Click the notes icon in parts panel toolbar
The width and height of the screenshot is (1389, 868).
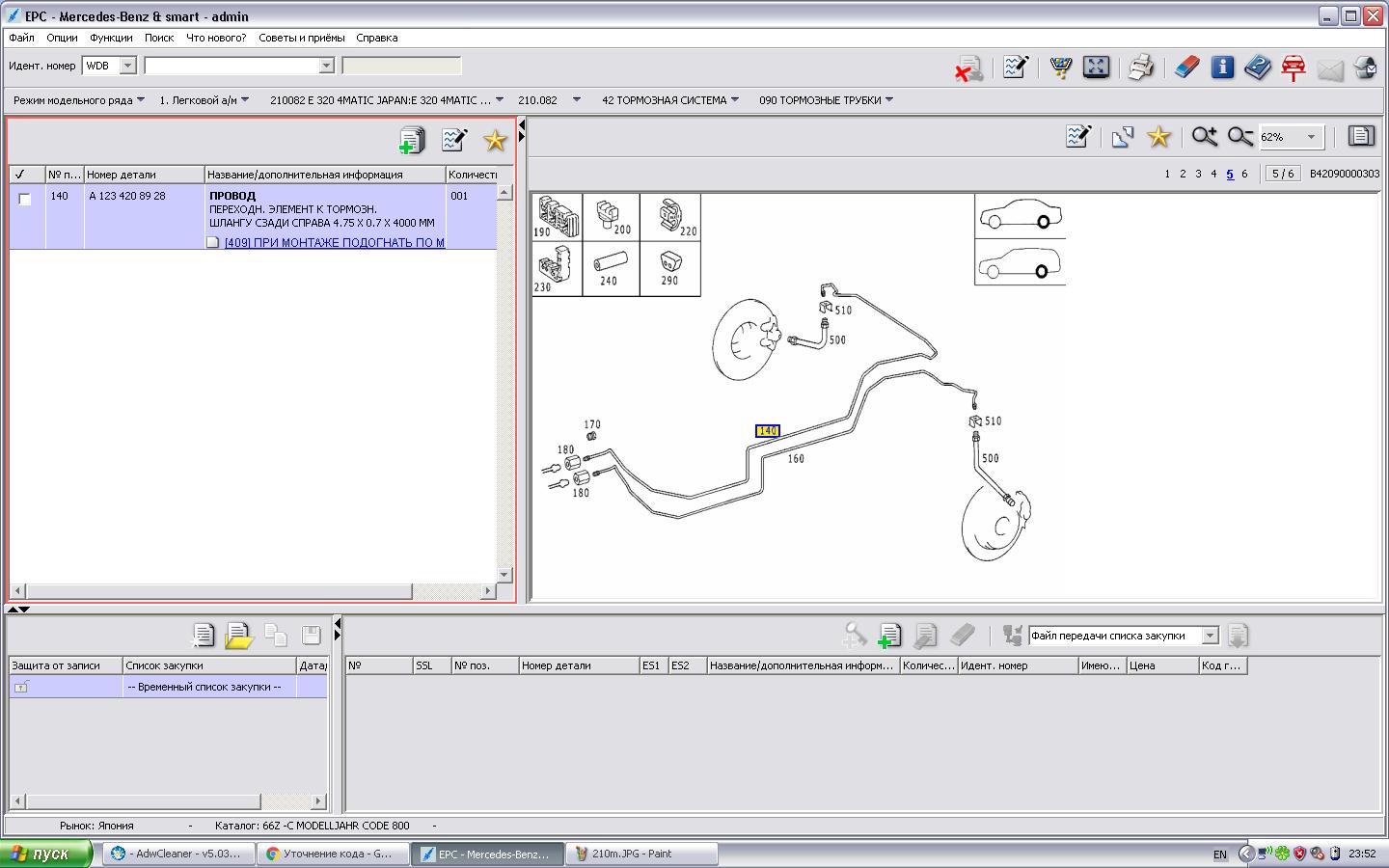(x=454, y=140)
